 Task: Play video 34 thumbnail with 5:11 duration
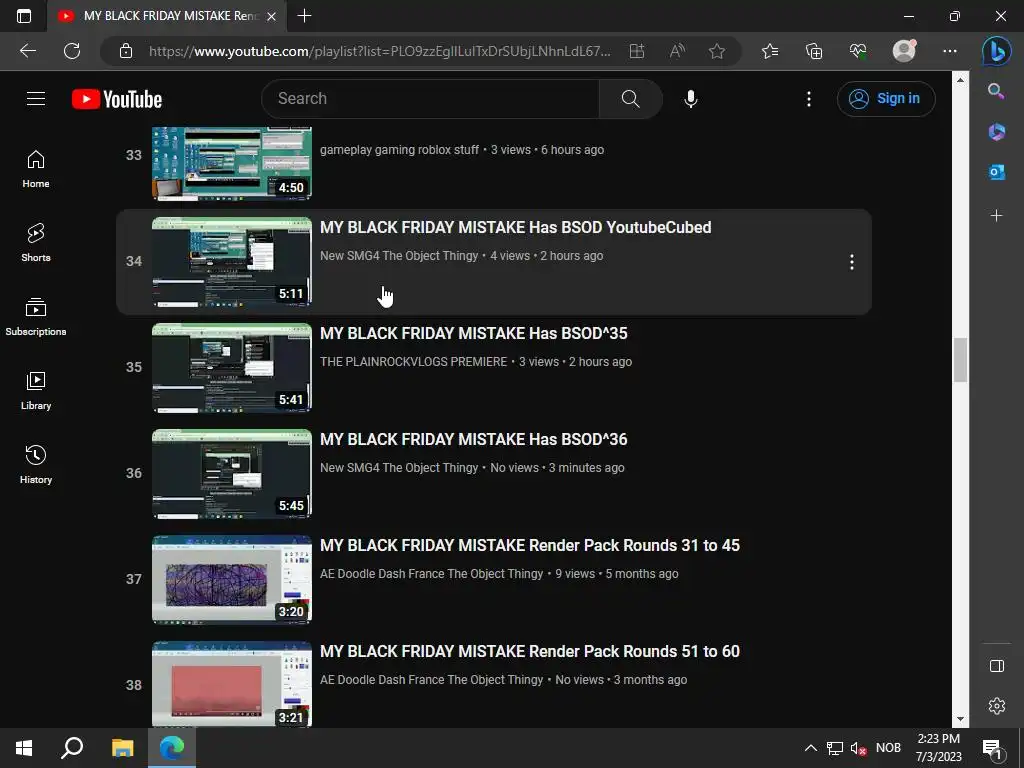pos(232,262)
